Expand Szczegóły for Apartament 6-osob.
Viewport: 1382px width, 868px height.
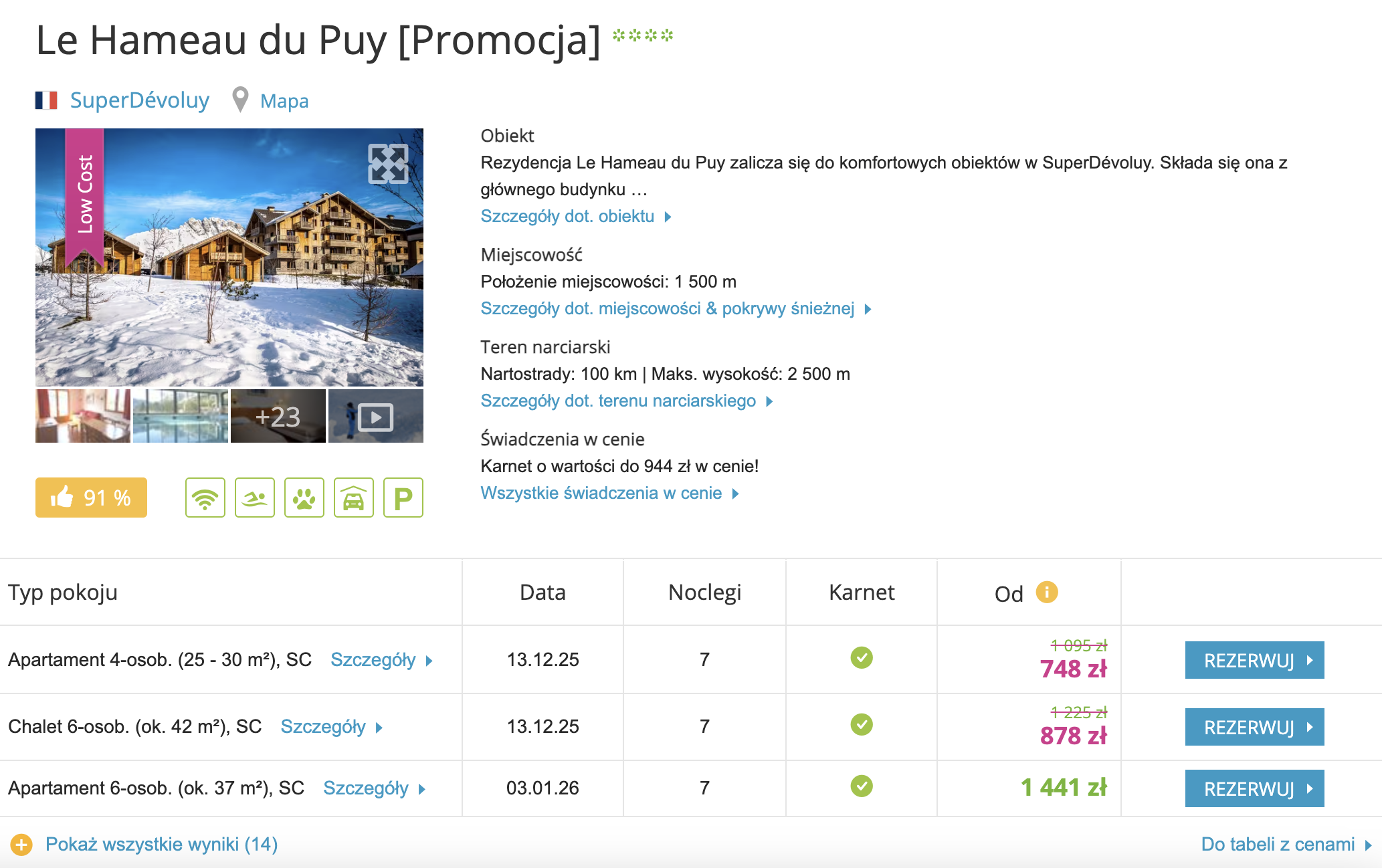pos(374,788)
